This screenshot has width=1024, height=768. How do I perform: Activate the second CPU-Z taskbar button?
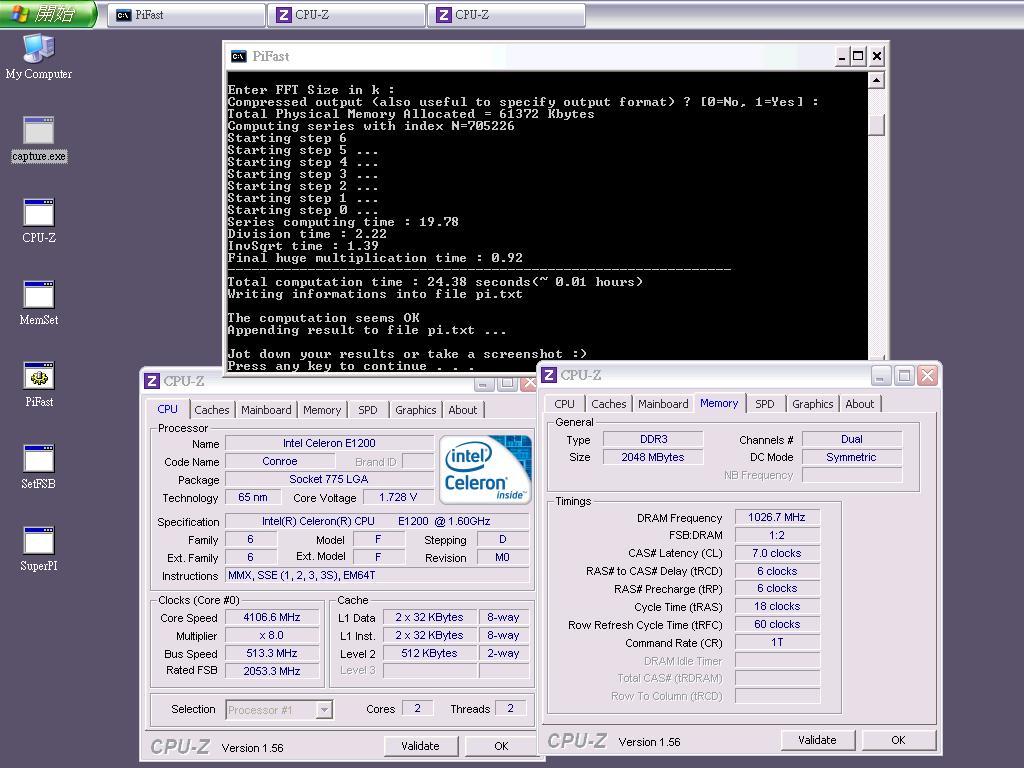coord(506,15)
